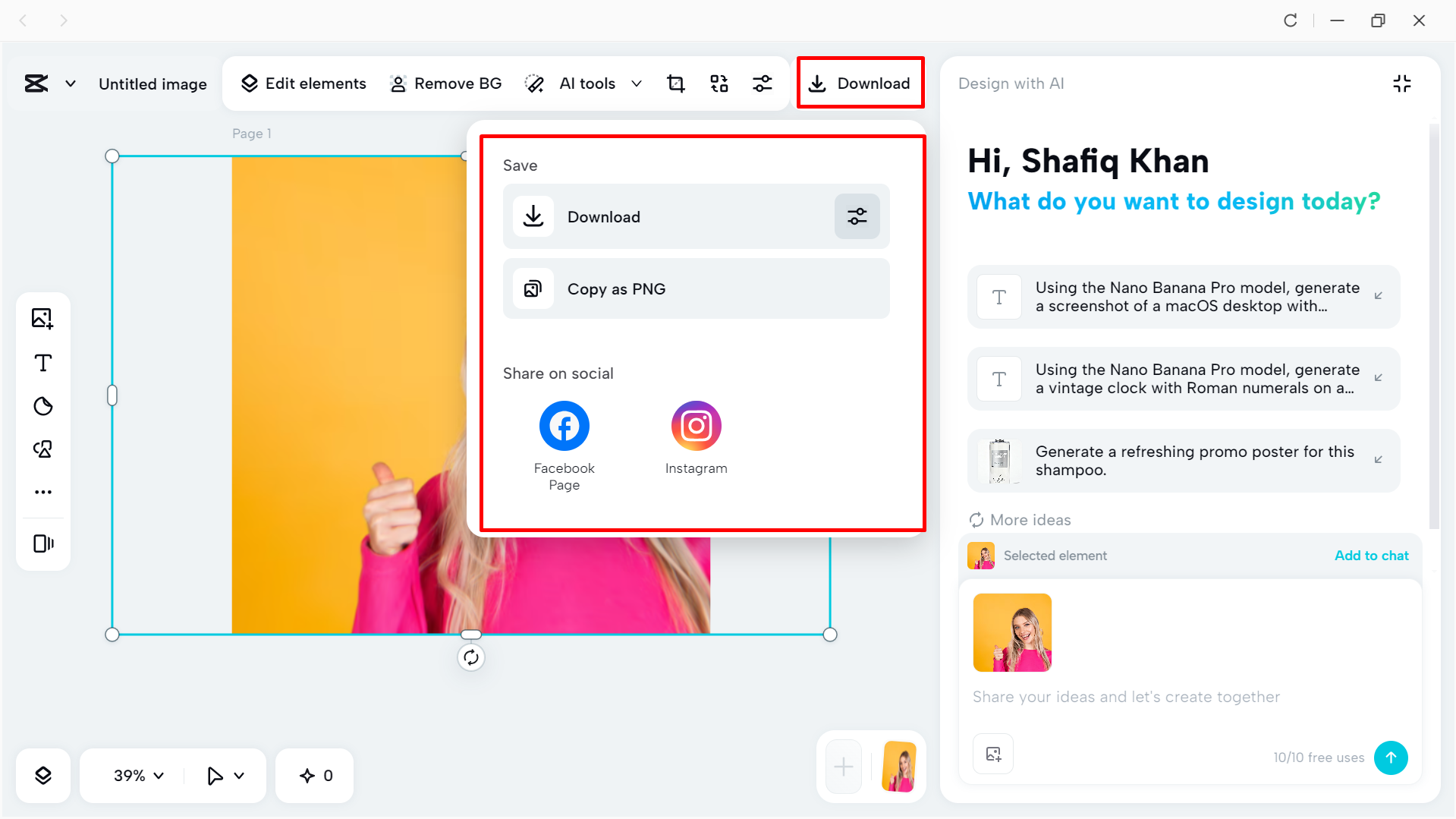Click the selected element mini thumbnail icon

(x=981, y=556)
